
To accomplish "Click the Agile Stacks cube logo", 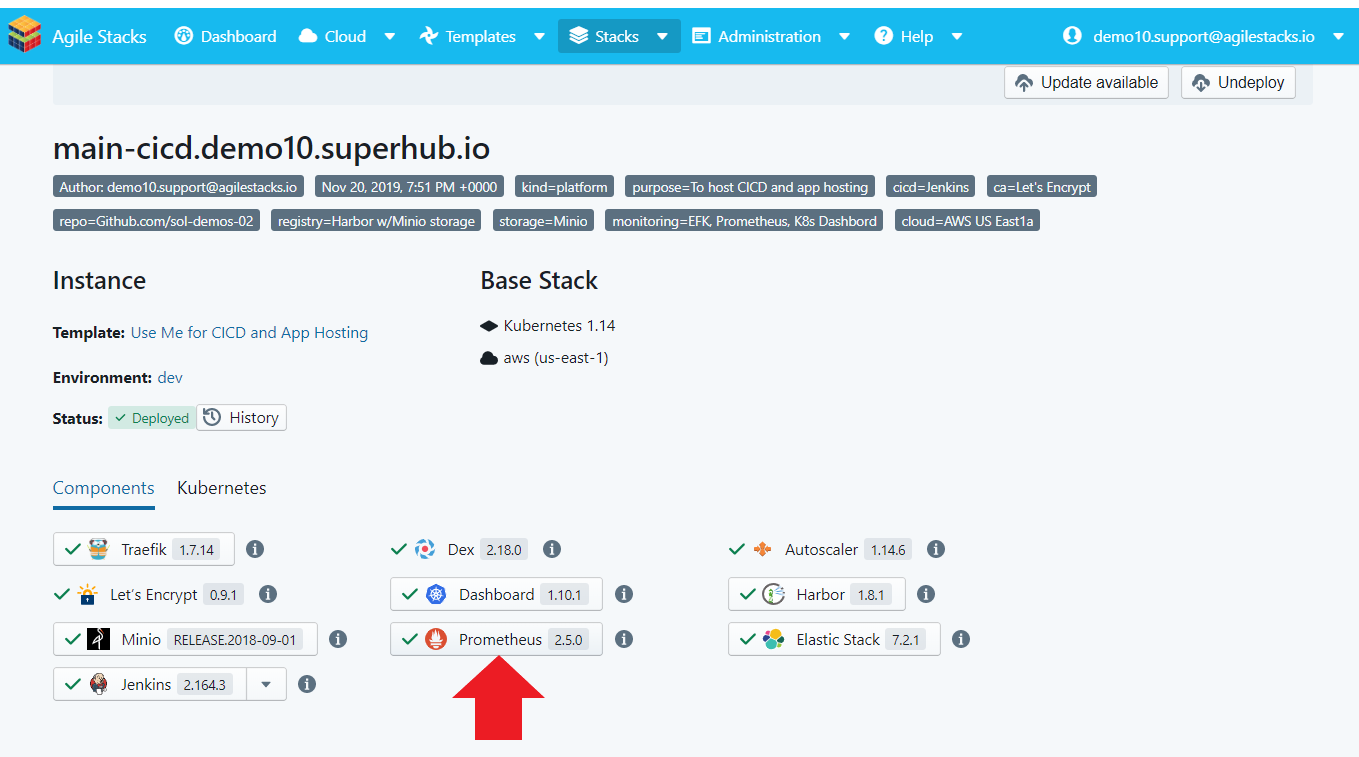I will (24, 36).
